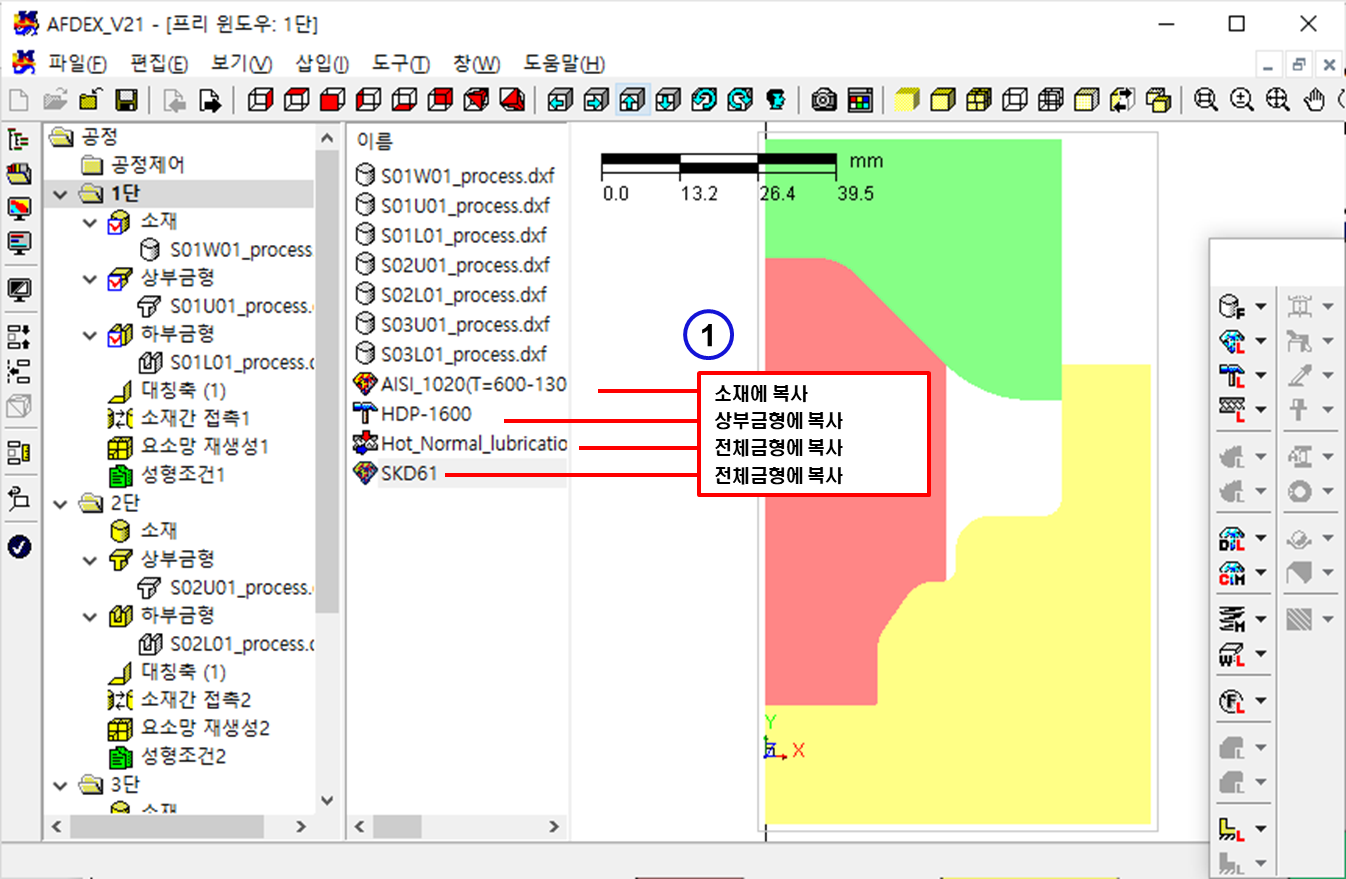The height and width of the screenshot is (879, 1346).
Task: Click the zoom in magnifier icon
Action: (x=1242, y=100)
